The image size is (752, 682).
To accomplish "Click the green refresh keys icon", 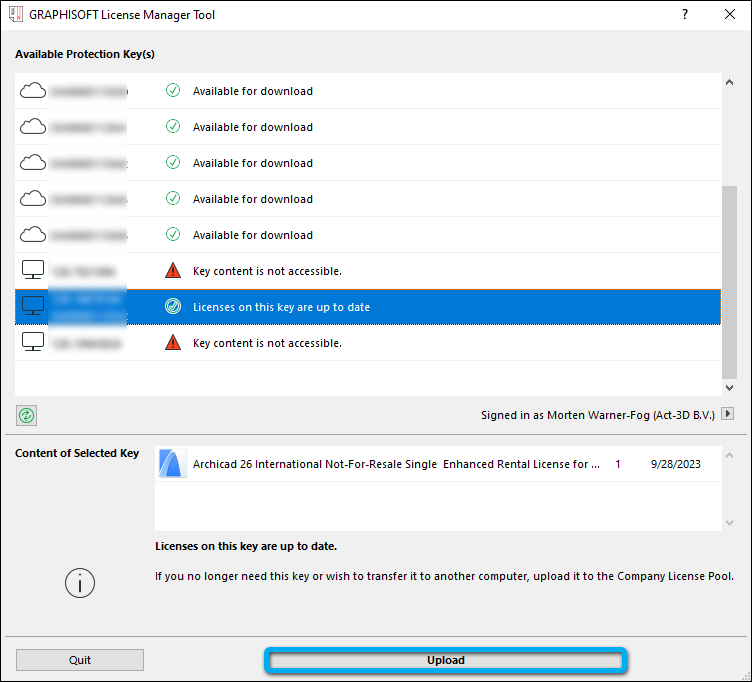I will (x=26, y=415).
